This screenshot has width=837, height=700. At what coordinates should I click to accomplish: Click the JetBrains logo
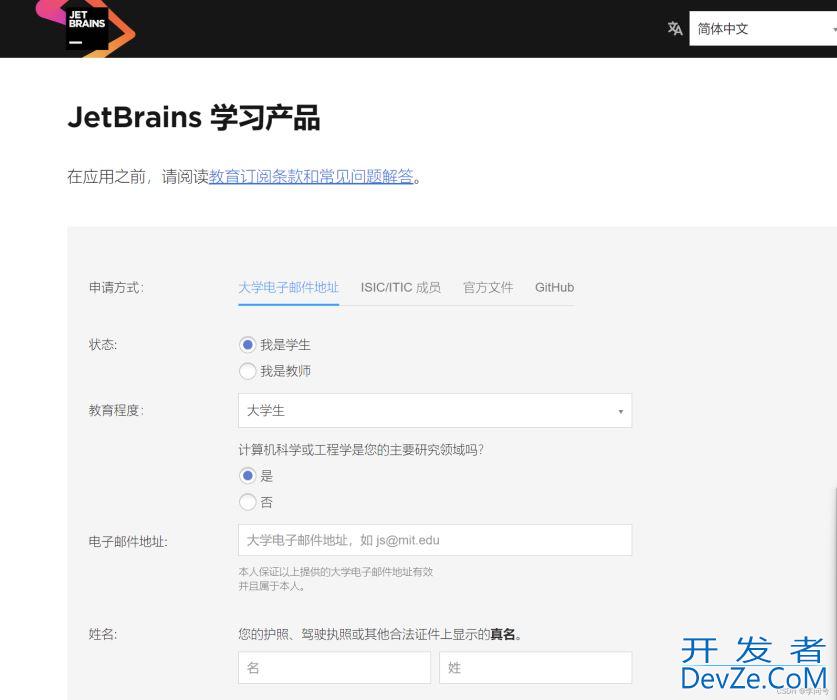[85, 27]
